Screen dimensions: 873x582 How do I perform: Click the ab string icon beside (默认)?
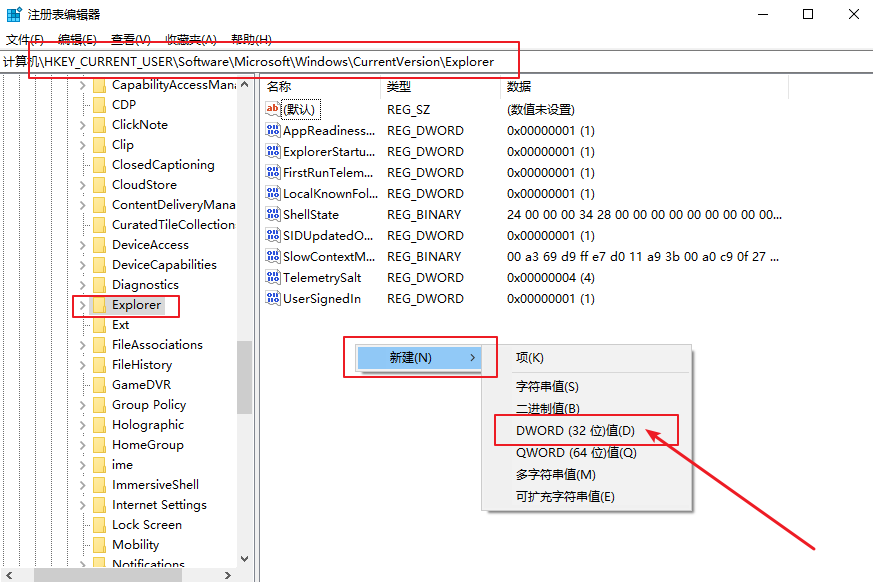click(x=271, y=109)
